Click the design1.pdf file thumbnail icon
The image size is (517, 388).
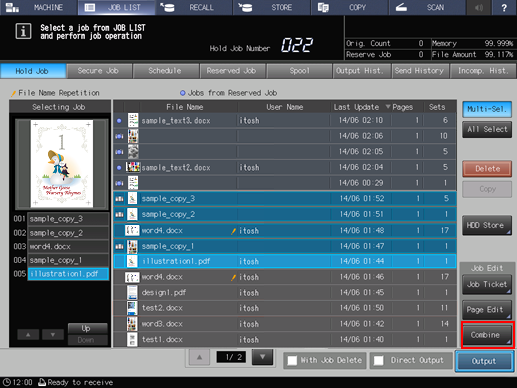(x=132, y=292)
